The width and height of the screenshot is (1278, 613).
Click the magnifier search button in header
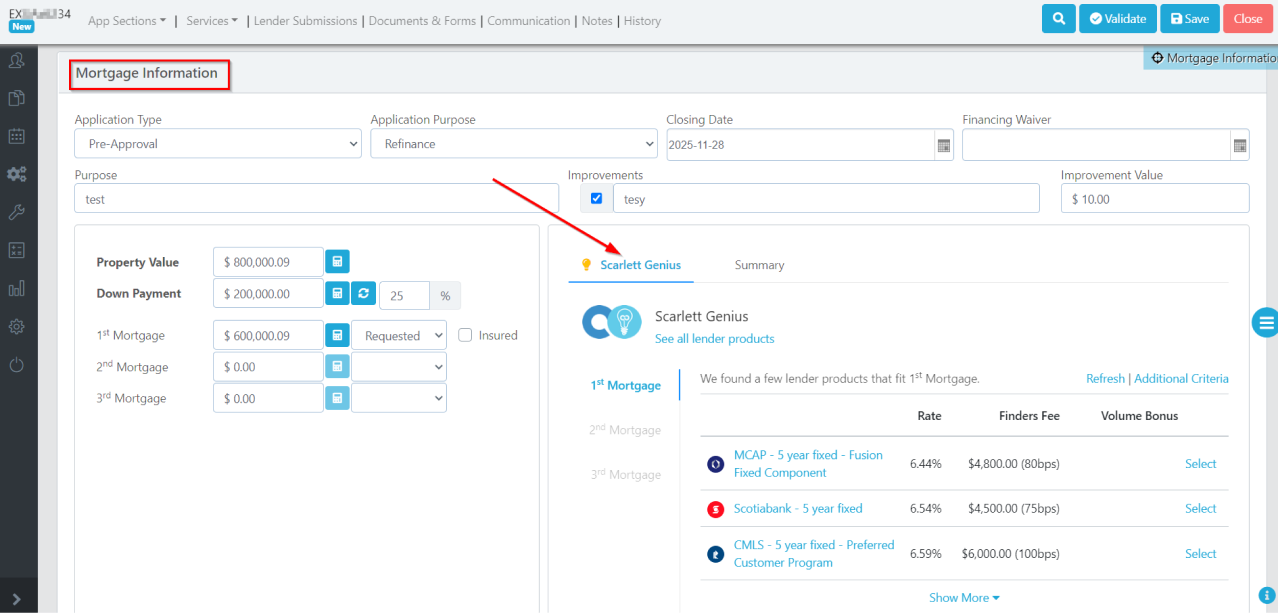(1058, 19)
